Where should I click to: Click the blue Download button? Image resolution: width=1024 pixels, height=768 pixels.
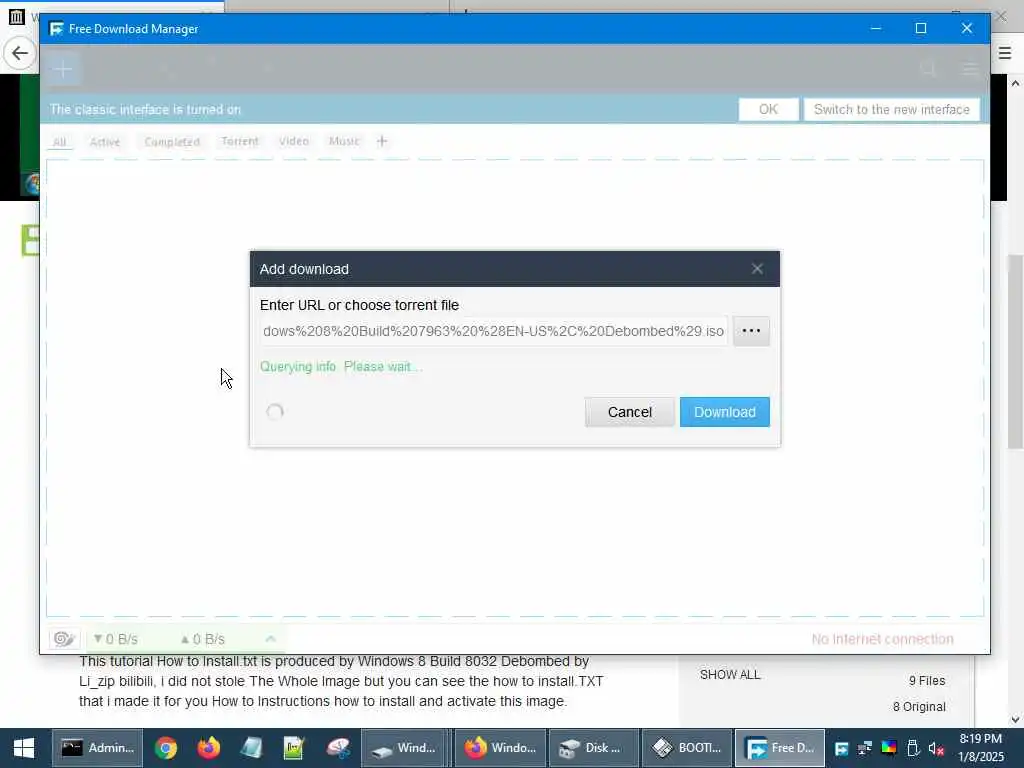724,412
